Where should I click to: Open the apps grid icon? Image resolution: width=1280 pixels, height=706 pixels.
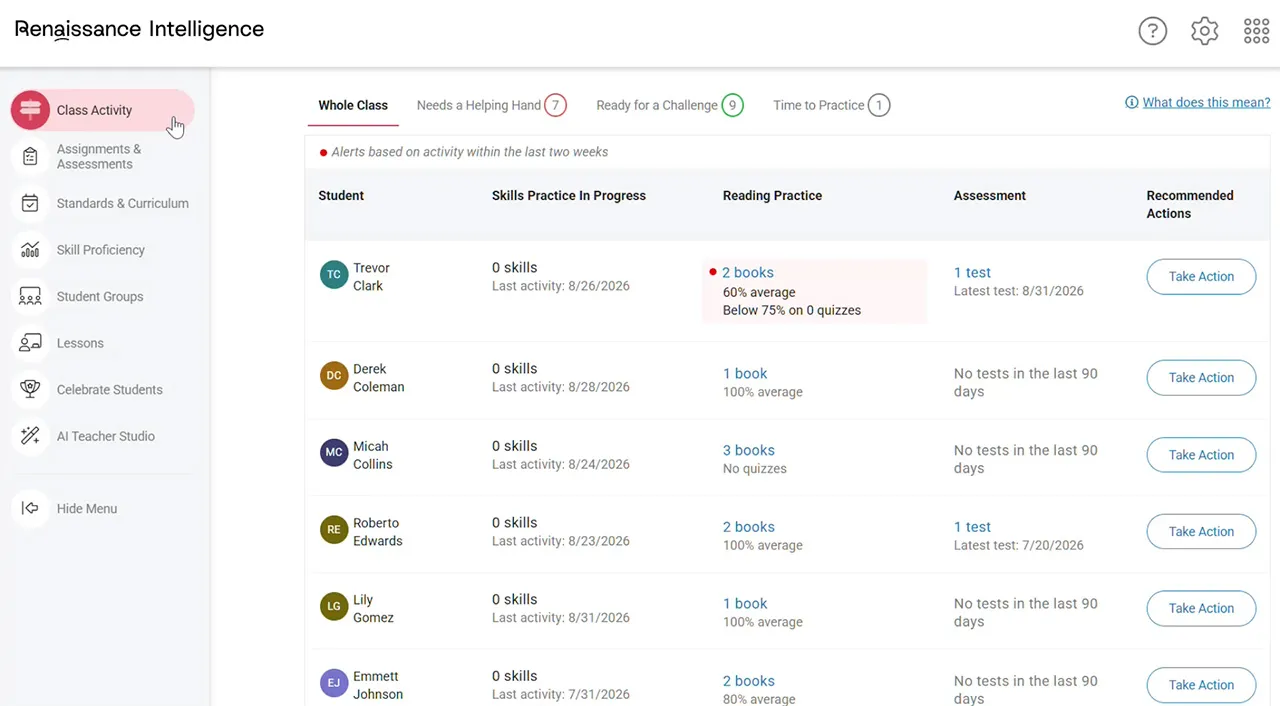(x=1256, y=31)
